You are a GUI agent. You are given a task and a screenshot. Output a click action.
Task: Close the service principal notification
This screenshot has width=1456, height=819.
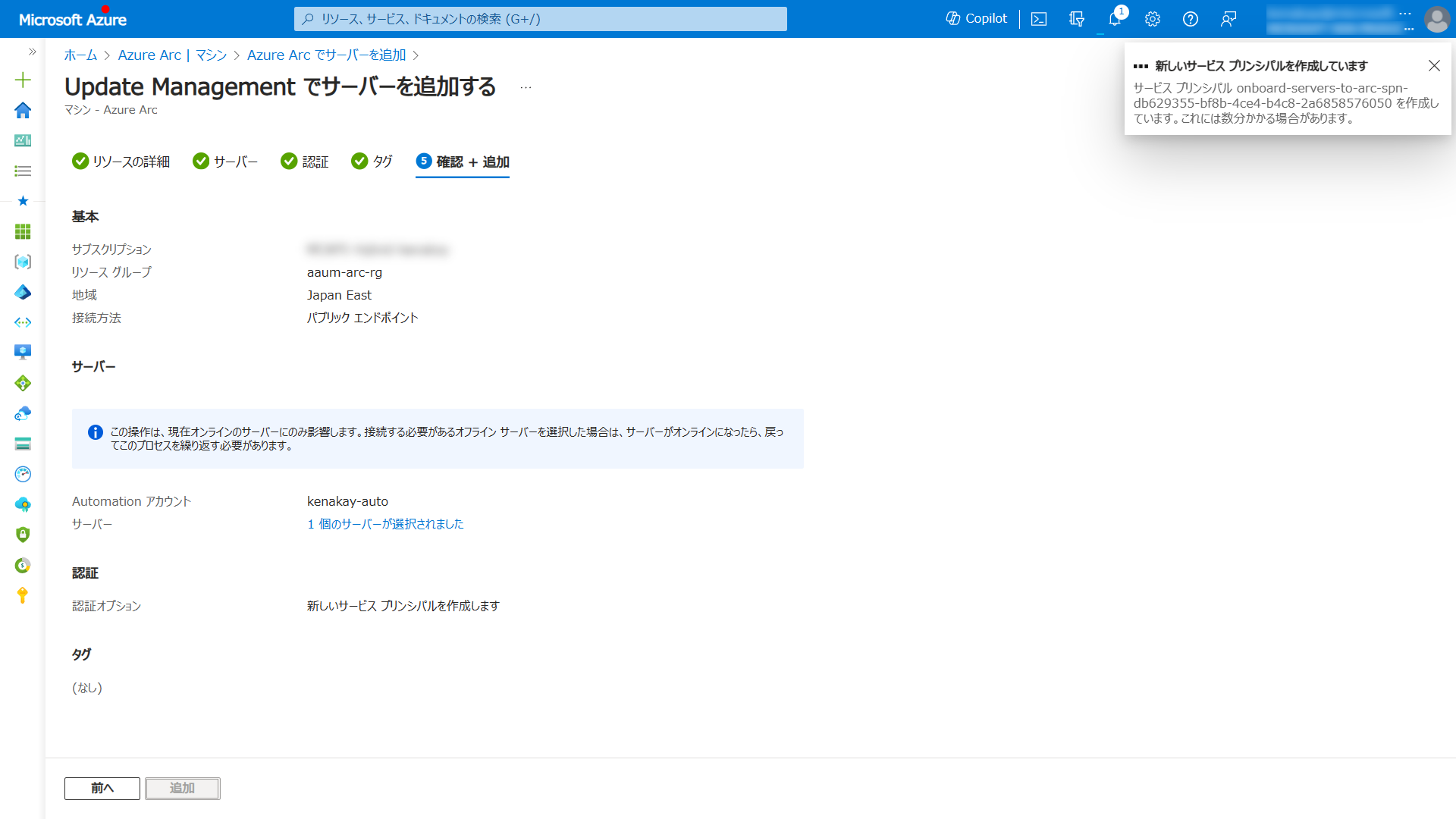click(x=1434, y=66)
